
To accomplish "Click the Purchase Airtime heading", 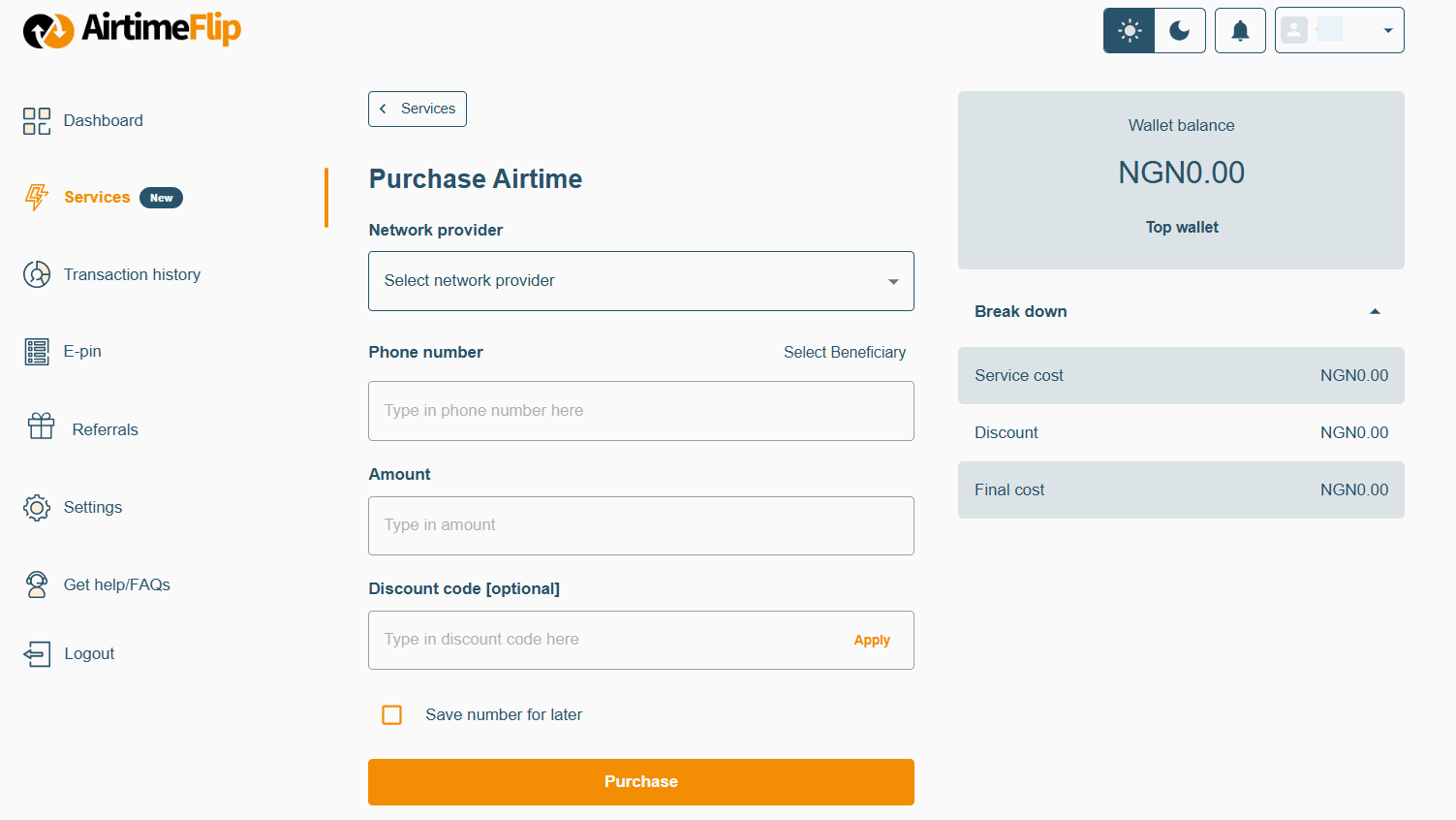I will coord(476,179).
